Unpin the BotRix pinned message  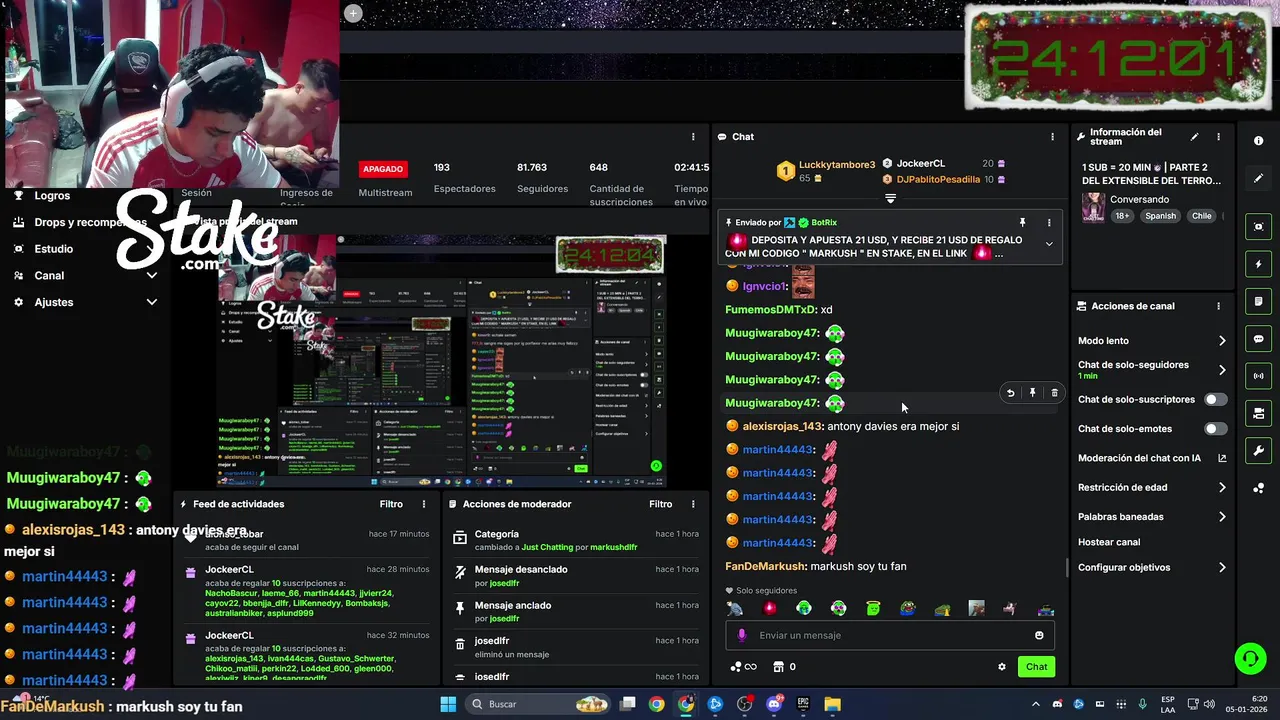click(x=1022, y=222)
